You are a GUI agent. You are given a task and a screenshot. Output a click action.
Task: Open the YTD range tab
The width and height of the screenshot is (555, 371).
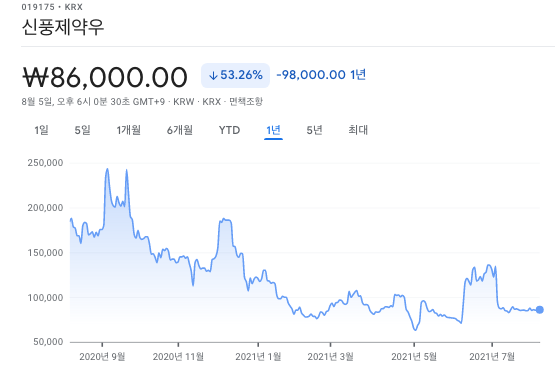click(x=229, y=130)
